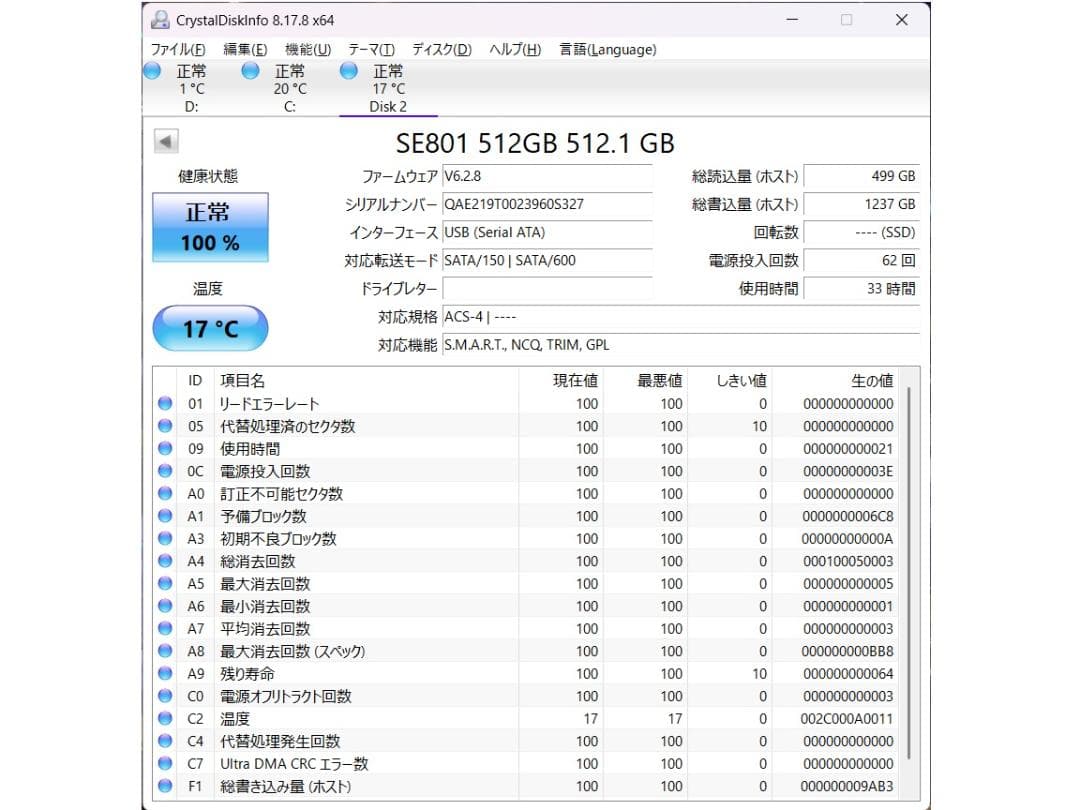Click the blue status circle above drive C:

coord(250,71)
